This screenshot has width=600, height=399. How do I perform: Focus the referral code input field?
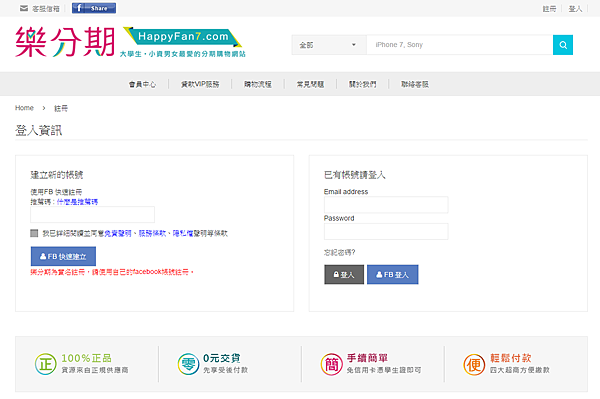click(93, 215)
